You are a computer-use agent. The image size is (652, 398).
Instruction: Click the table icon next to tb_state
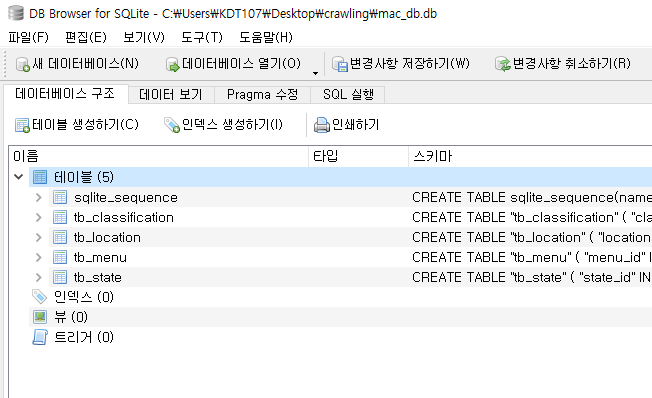(60, 277)
